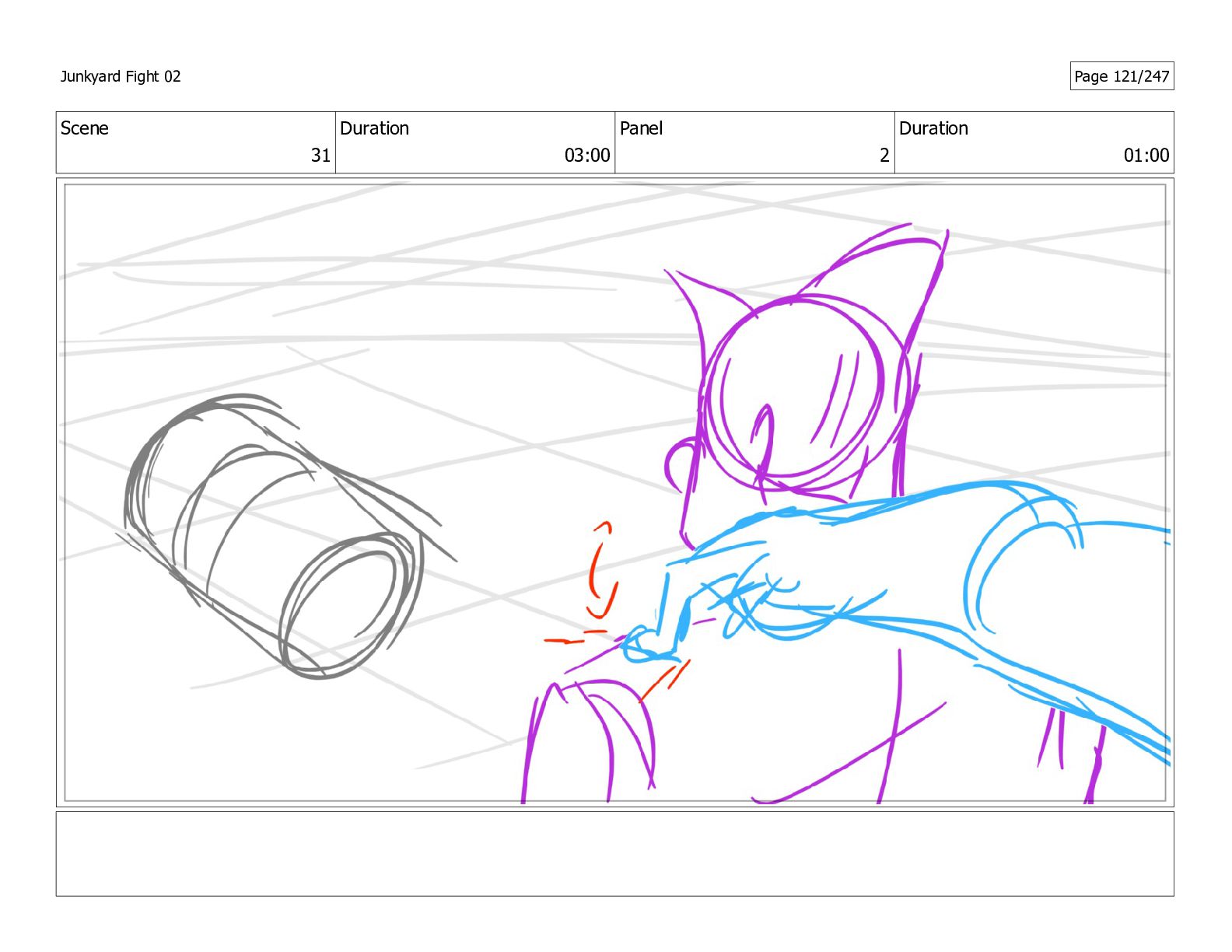
Task: Click the 'Page 121/247' page indicator
Action: point(1122,76)
